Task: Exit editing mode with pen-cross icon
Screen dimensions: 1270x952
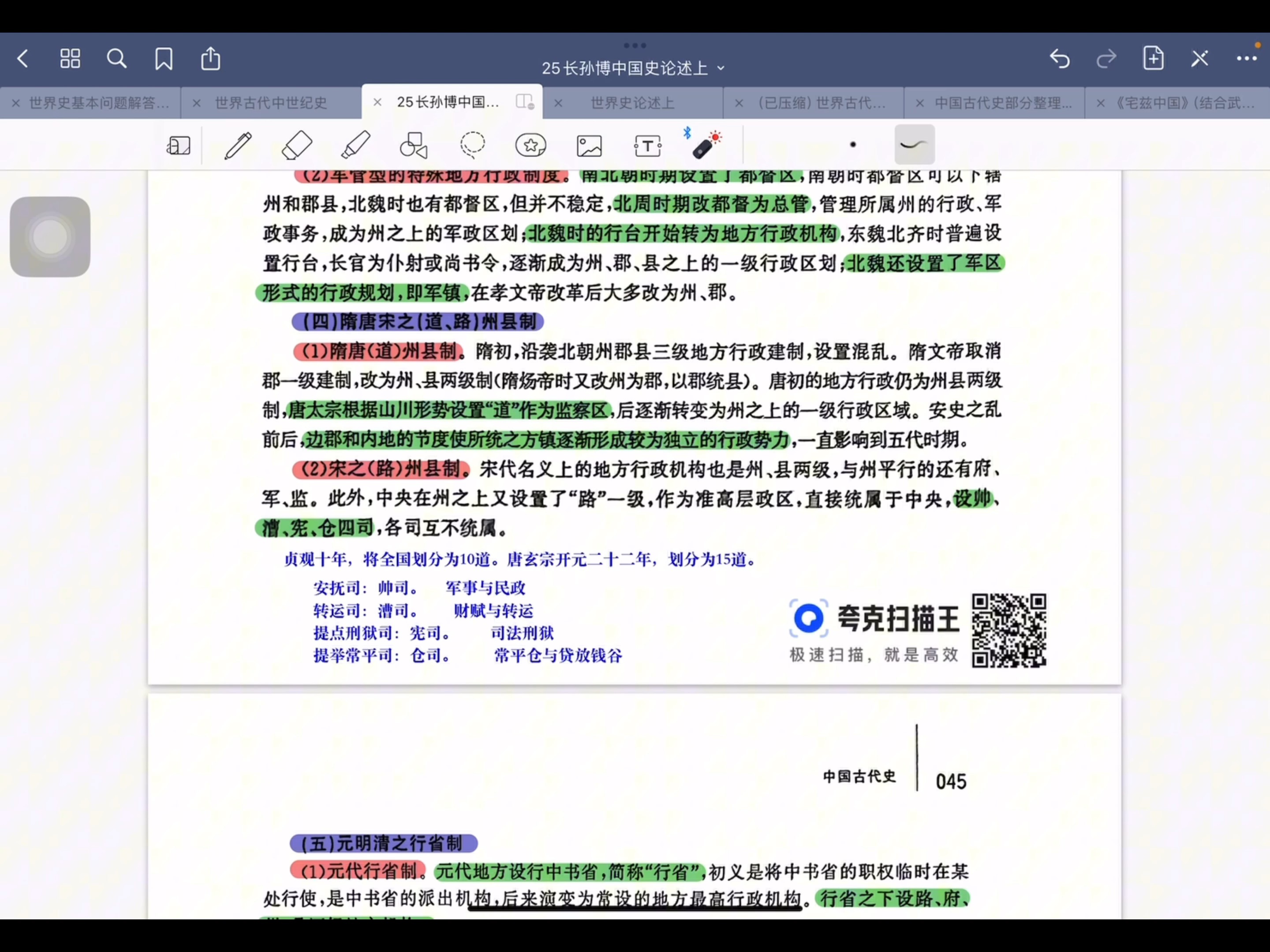Action: [x=1200, y=59]
